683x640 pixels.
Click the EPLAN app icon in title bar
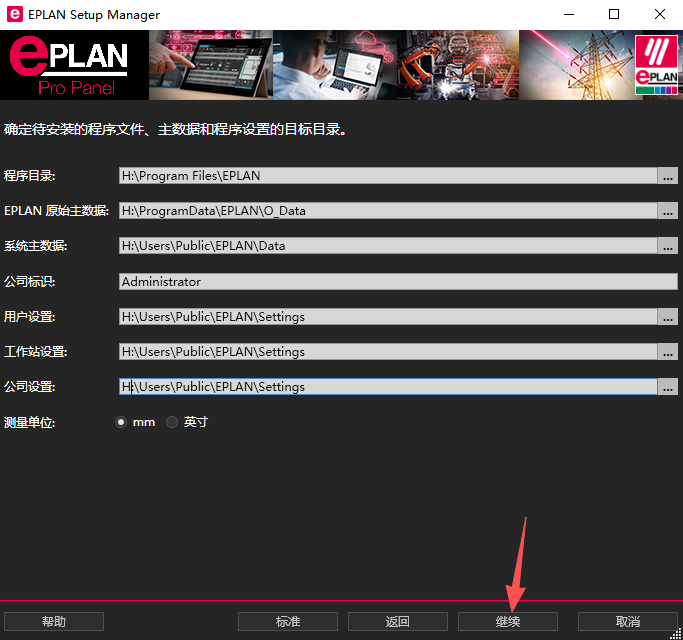click(14, 14)
